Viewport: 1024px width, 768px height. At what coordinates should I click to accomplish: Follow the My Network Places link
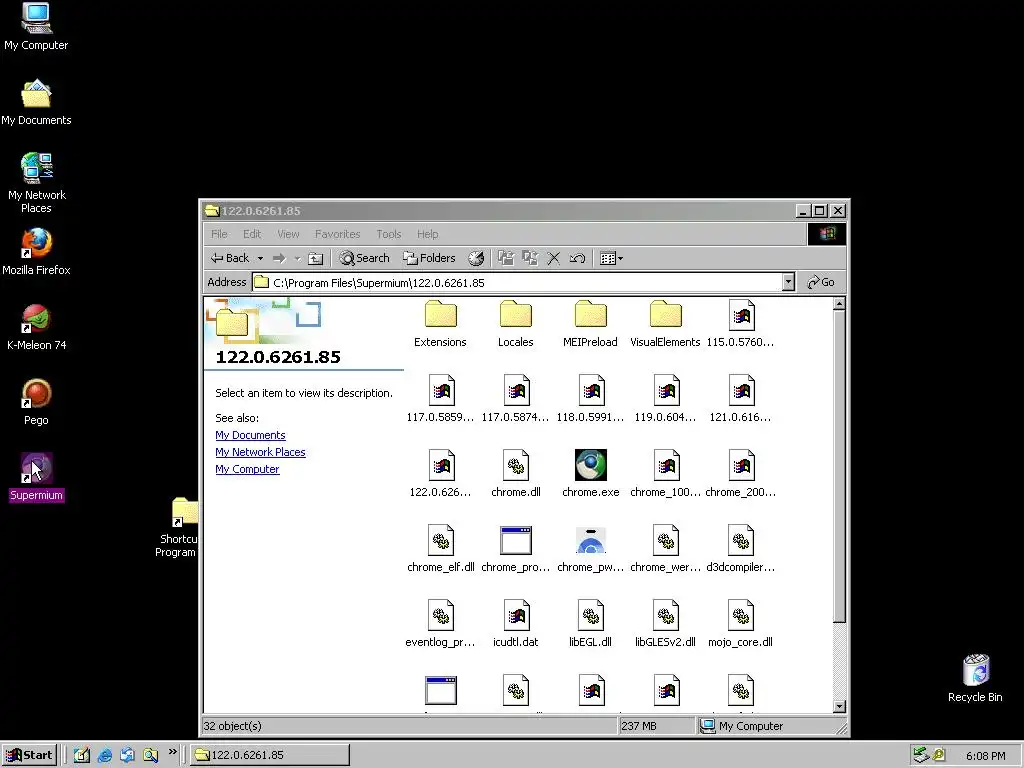(x=261, y=452)
